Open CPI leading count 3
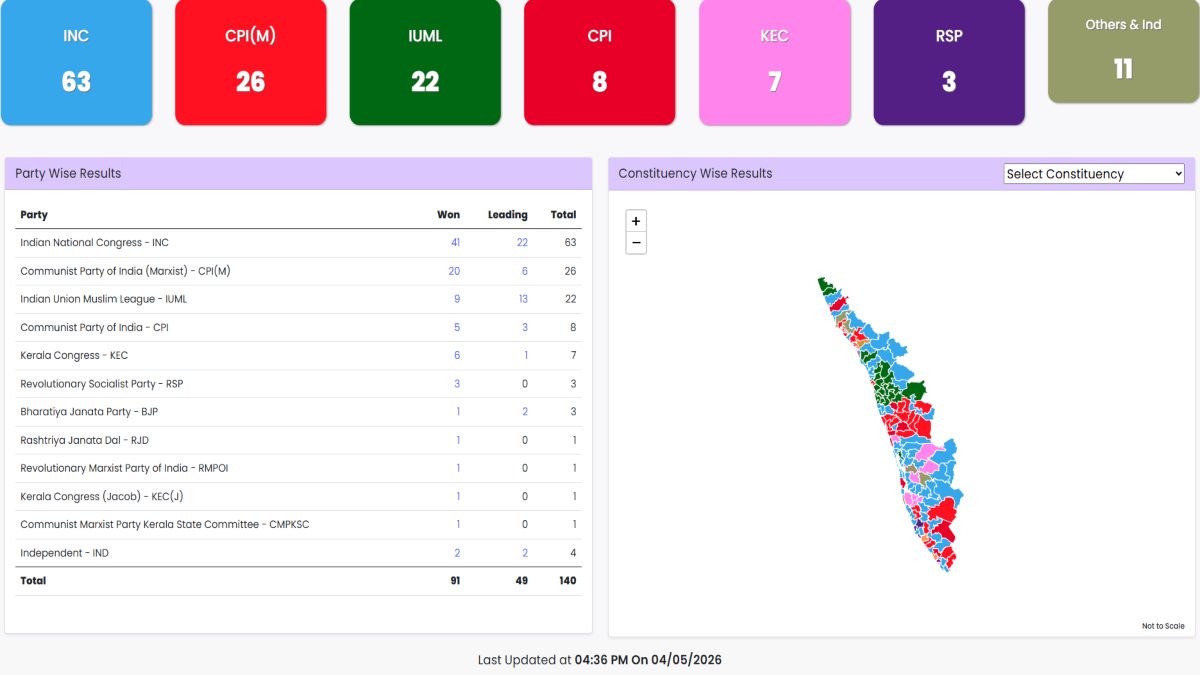This screenshot has height=675, width=1200. point(525,327)
